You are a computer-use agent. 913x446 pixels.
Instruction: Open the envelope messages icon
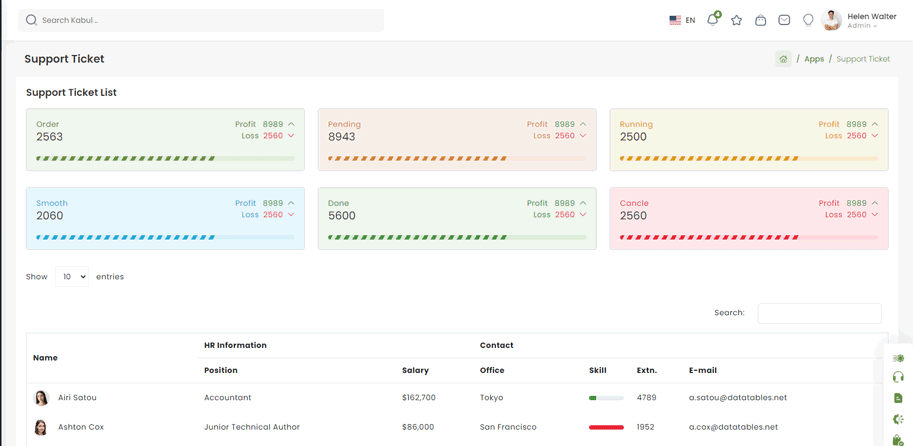784,20
